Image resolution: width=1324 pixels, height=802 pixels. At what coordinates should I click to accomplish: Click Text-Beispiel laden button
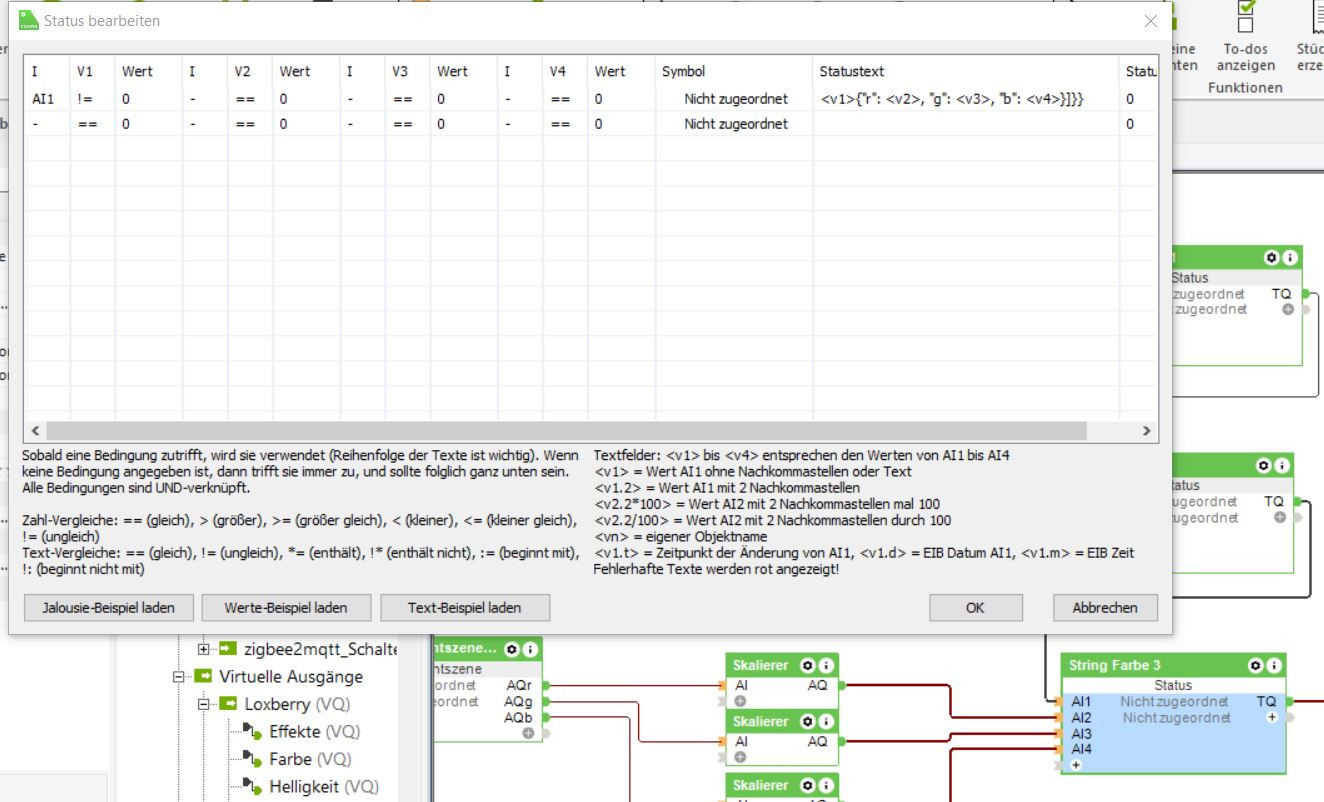tap(464, 607)
